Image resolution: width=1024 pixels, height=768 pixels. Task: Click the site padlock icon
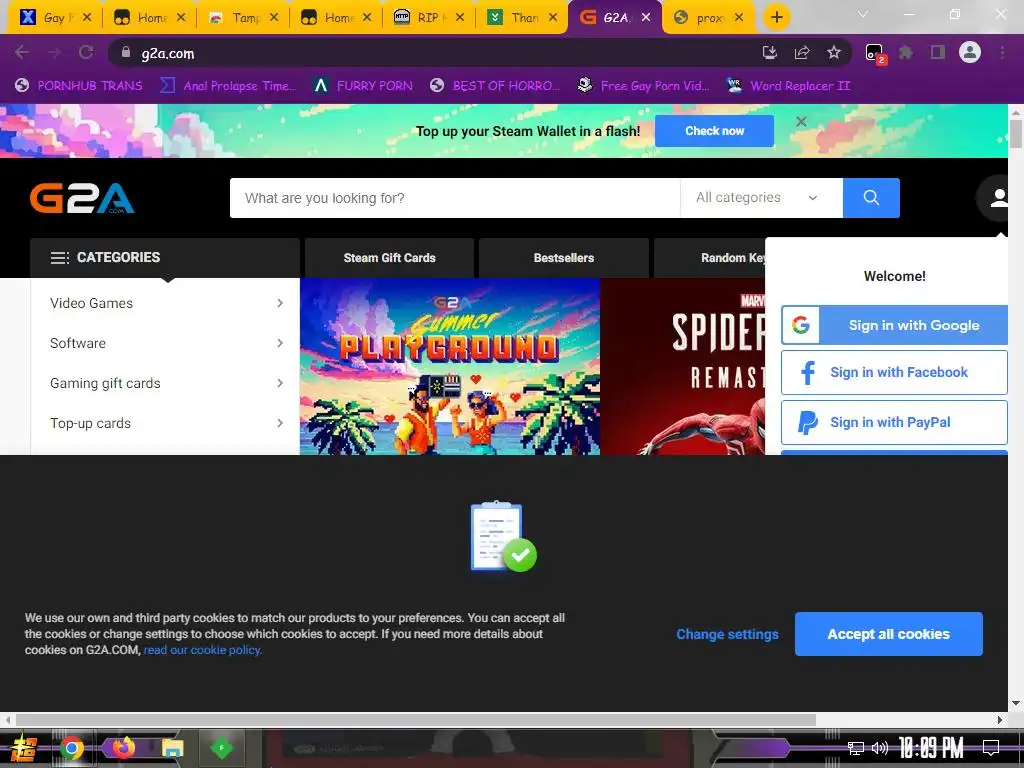(x=126, y=52)
